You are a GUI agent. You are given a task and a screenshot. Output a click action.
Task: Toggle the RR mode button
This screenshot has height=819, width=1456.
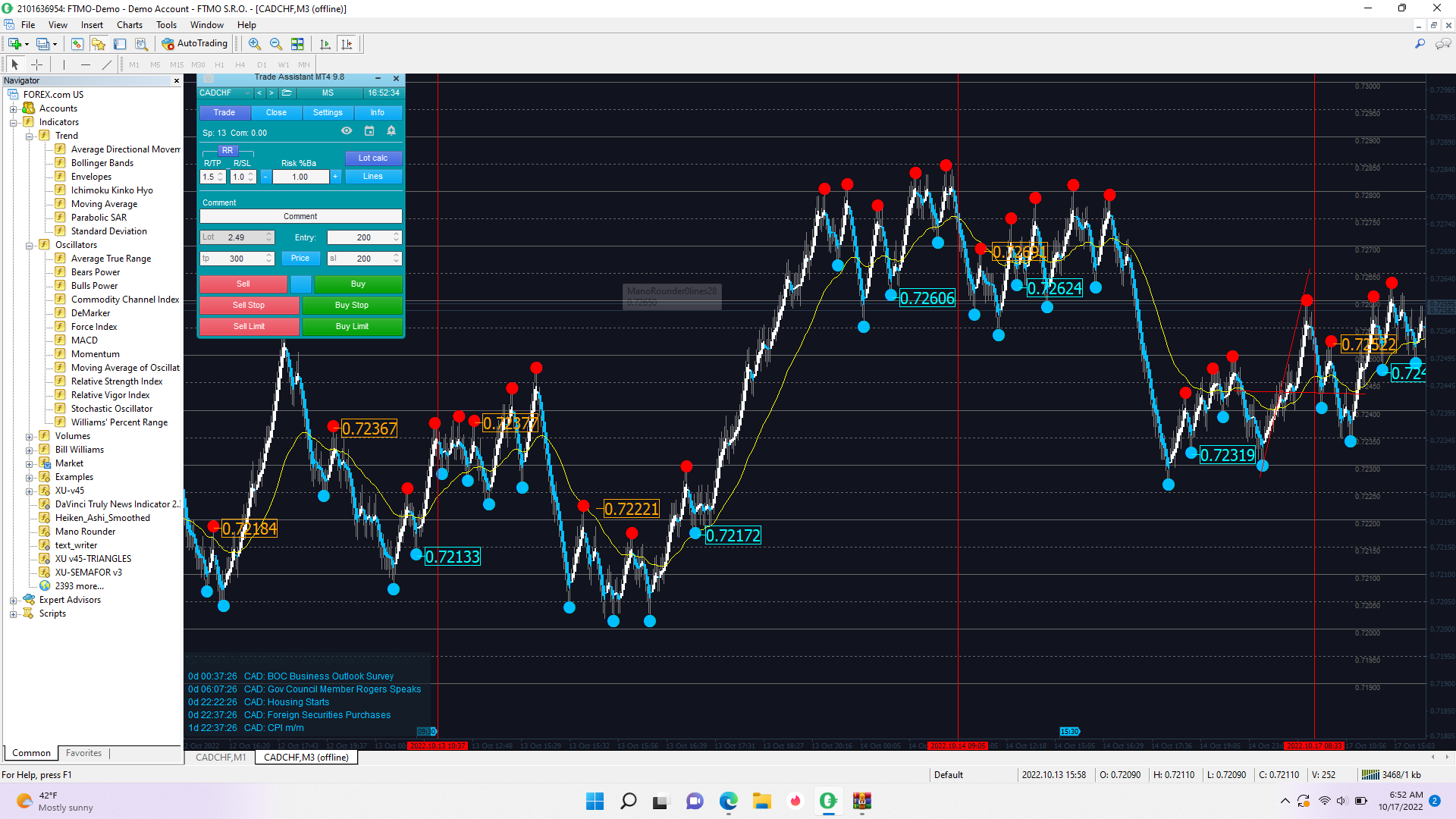227,151
